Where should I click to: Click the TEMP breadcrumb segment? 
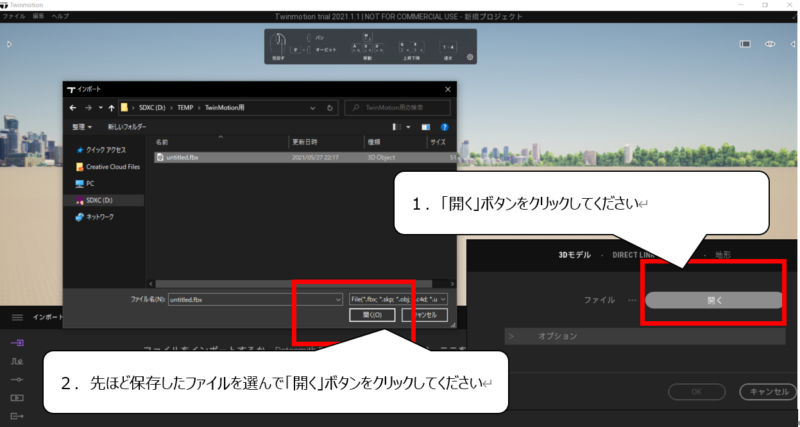point(185,108)
